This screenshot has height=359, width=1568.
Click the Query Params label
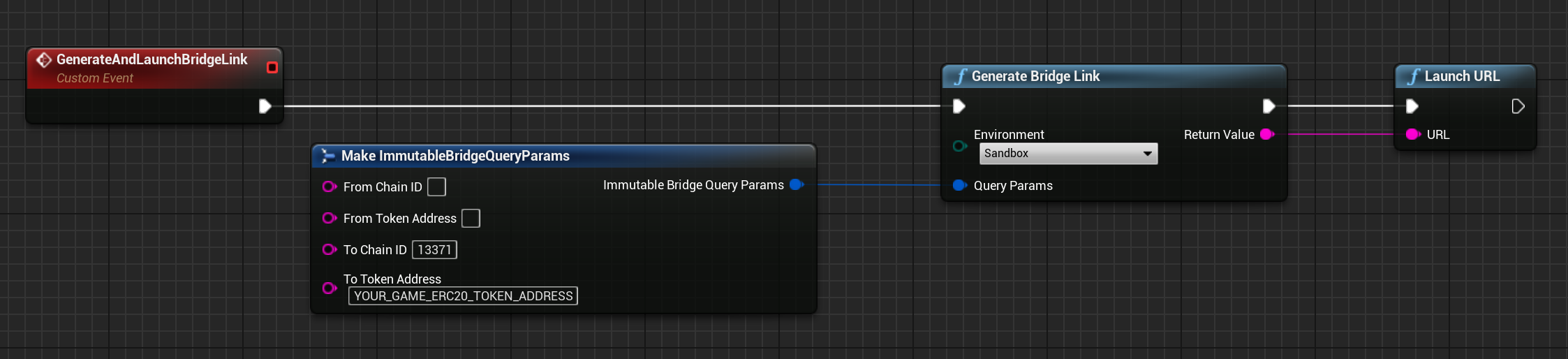(1013, 185)
